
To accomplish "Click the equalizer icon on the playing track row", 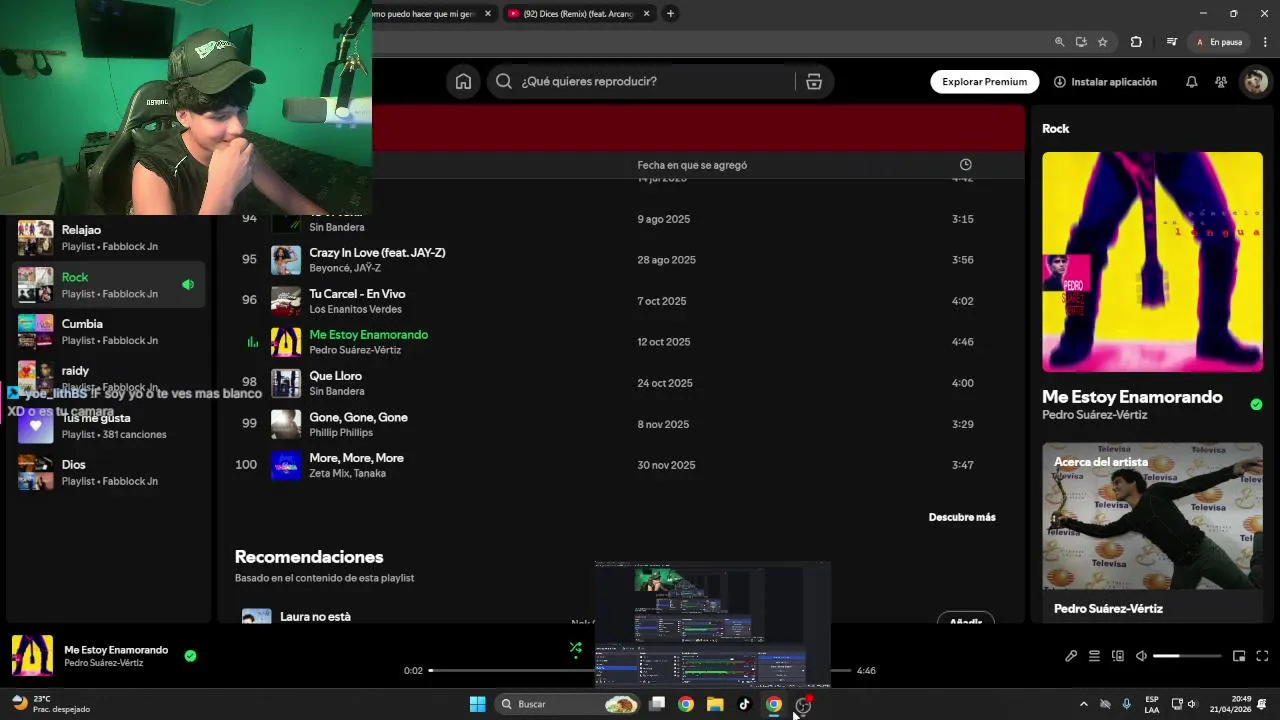I will point(252,342).
